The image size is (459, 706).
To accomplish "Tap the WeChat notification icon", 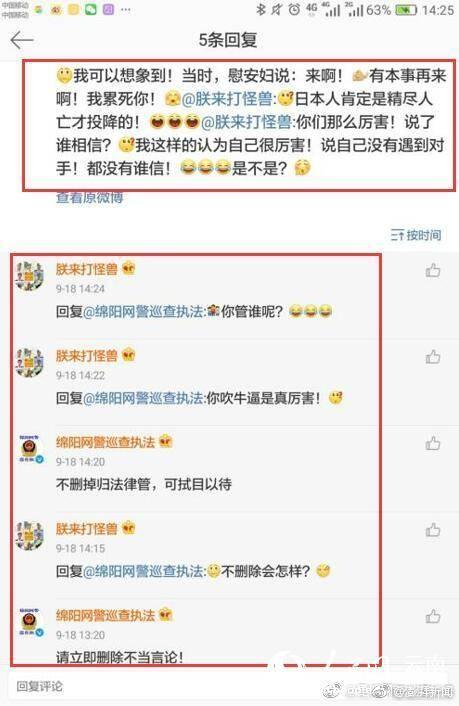I will pyautogui.click(x=91, y=9).
